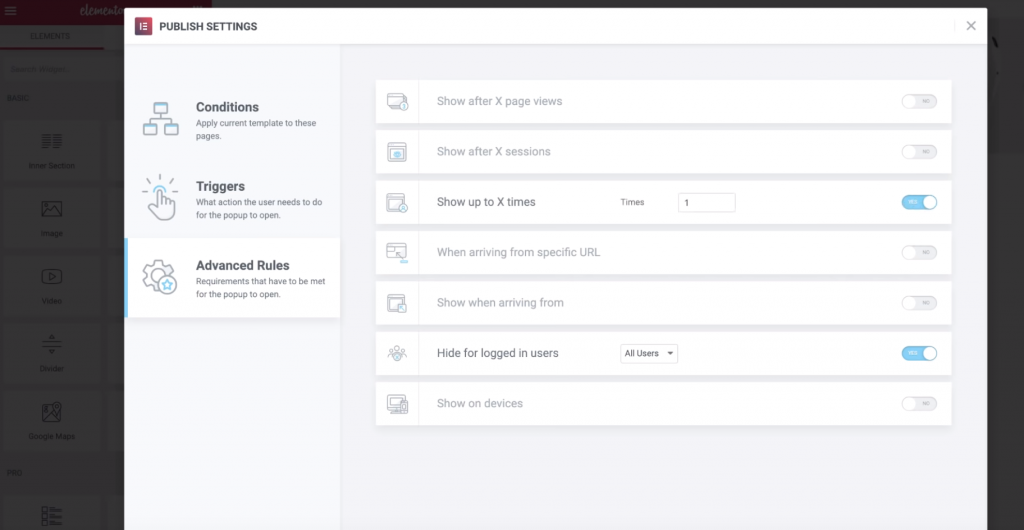Click the 'Show up to X times' icon
This screenshot has height=530, width=1024.
click(x=397, y=203)
